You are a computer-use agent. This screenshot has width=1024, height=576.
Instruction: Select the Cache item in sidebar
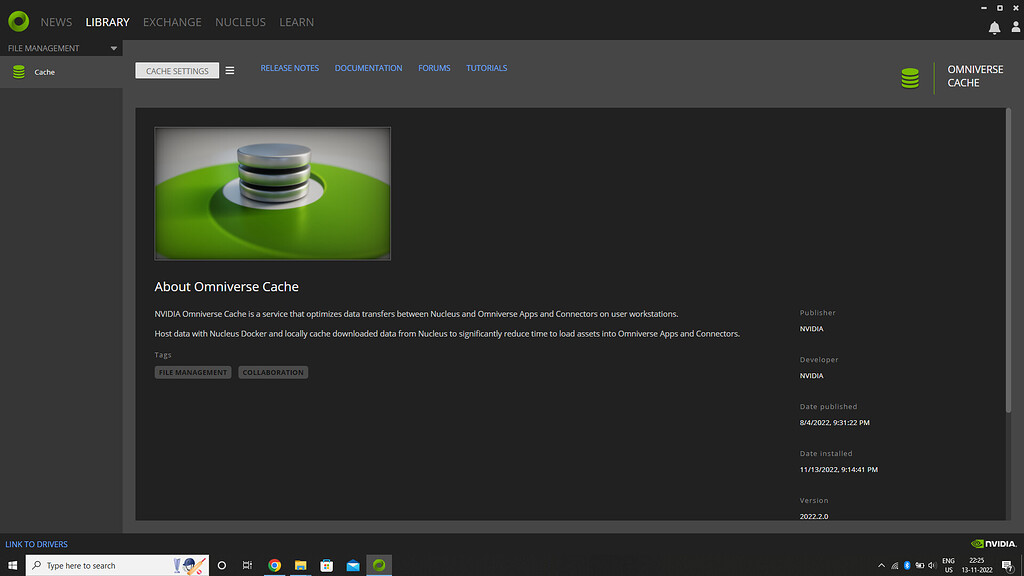[x=61, y=72]
